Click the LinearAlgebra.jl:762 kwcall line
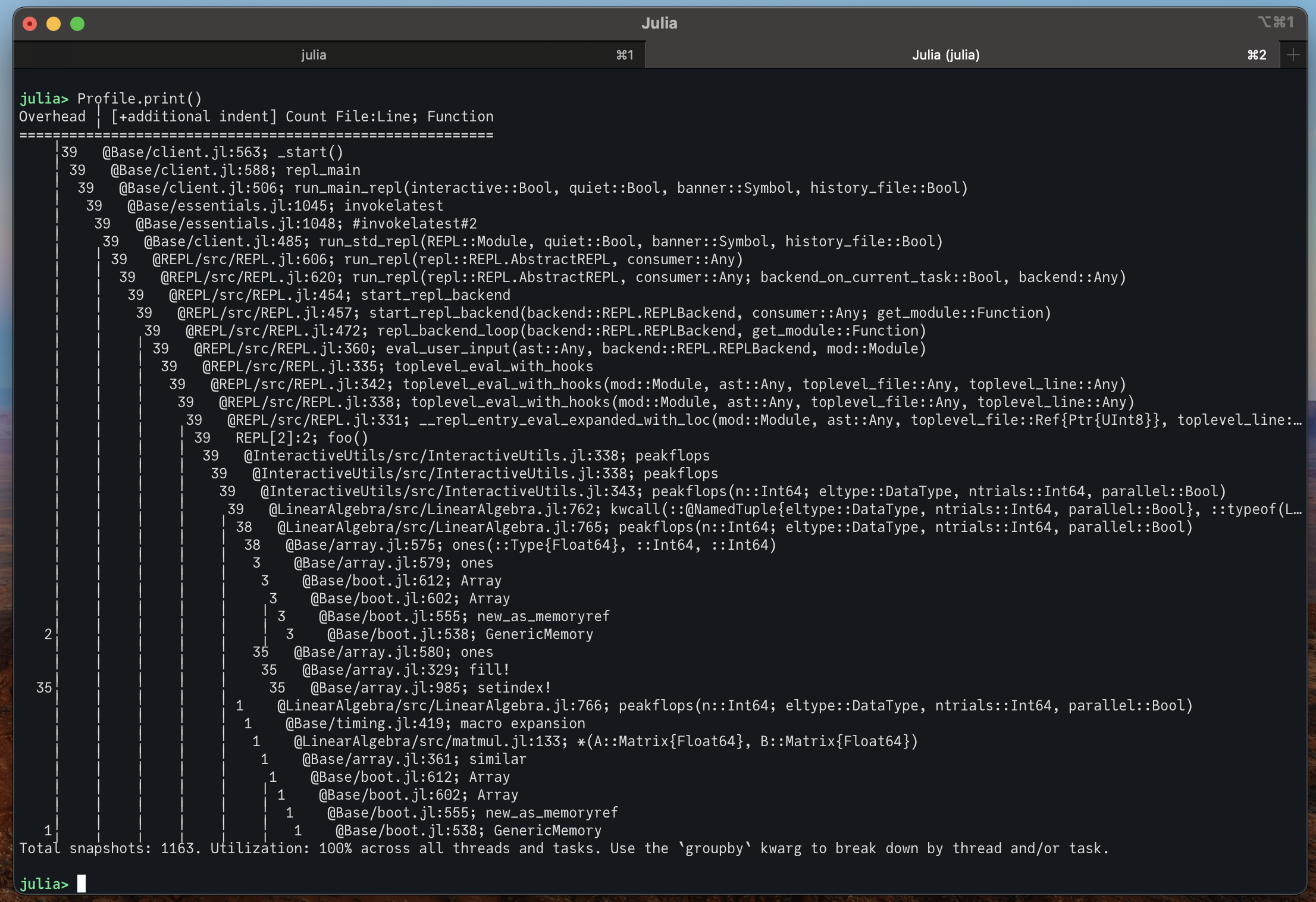Image resolution: width=1316 pixels, height=902 pixels. click(764, 509)
